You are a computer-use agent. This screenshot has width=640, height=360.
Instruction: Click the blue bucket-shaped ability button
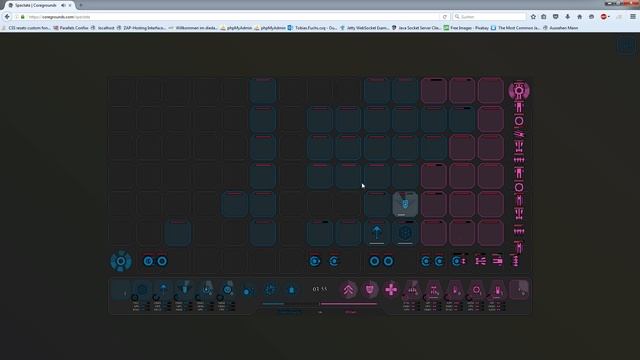pyautogui.click(x=291, y=290)
